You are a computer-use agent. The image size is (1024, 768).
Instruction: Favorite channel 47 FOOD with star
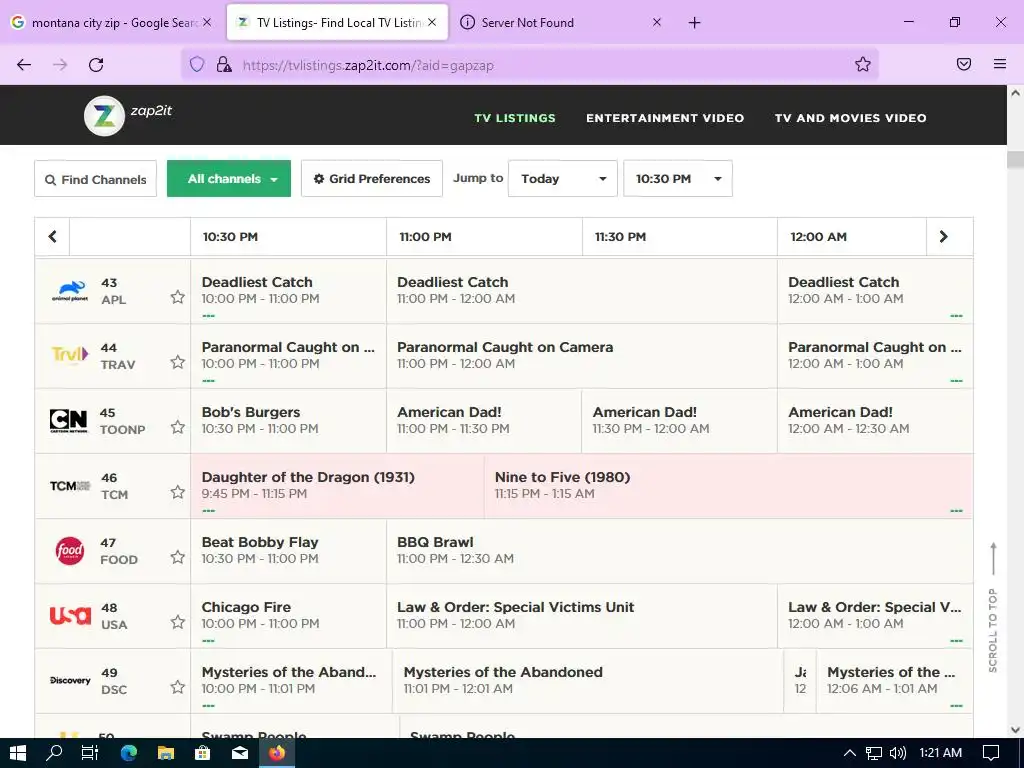tap(178, 557)
